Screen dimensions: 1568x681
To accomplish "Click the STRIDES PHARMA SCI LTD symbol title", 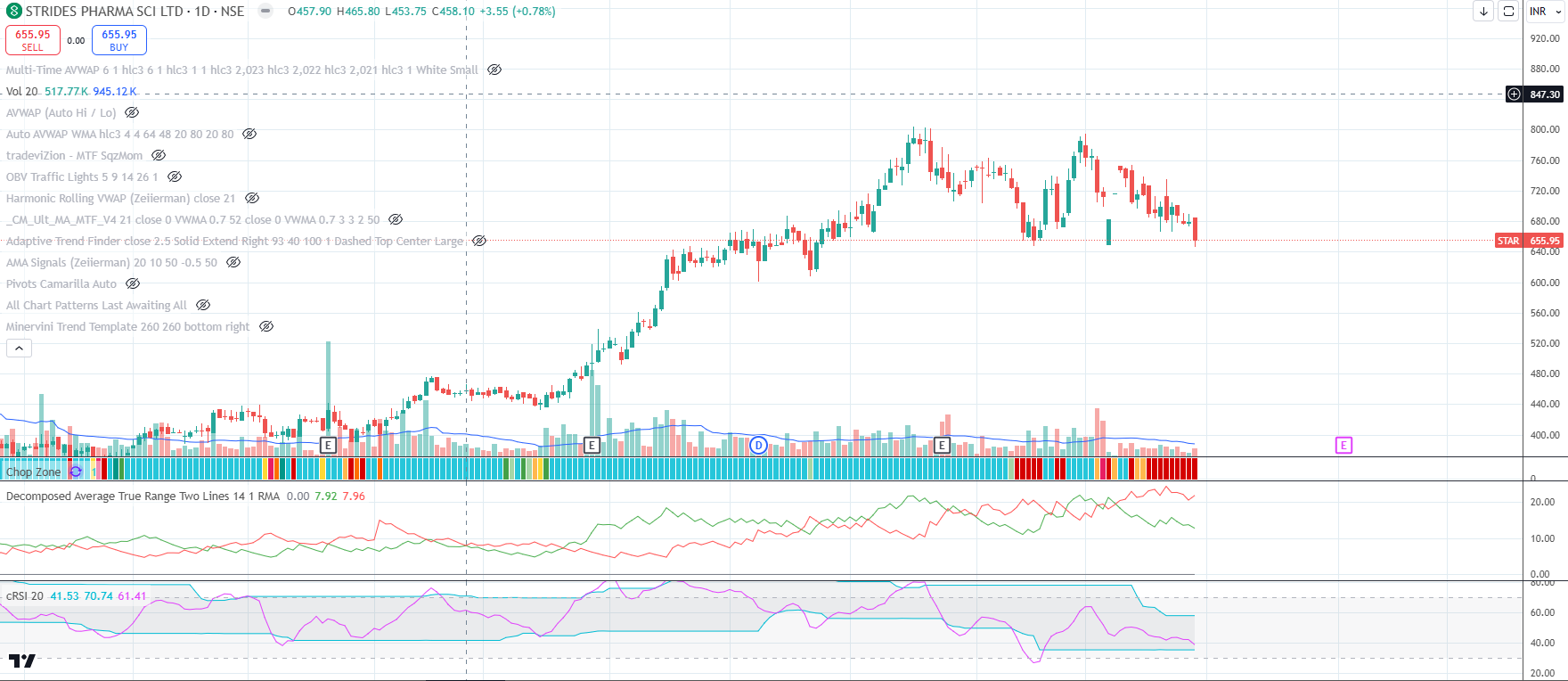I will click(104, 12).
